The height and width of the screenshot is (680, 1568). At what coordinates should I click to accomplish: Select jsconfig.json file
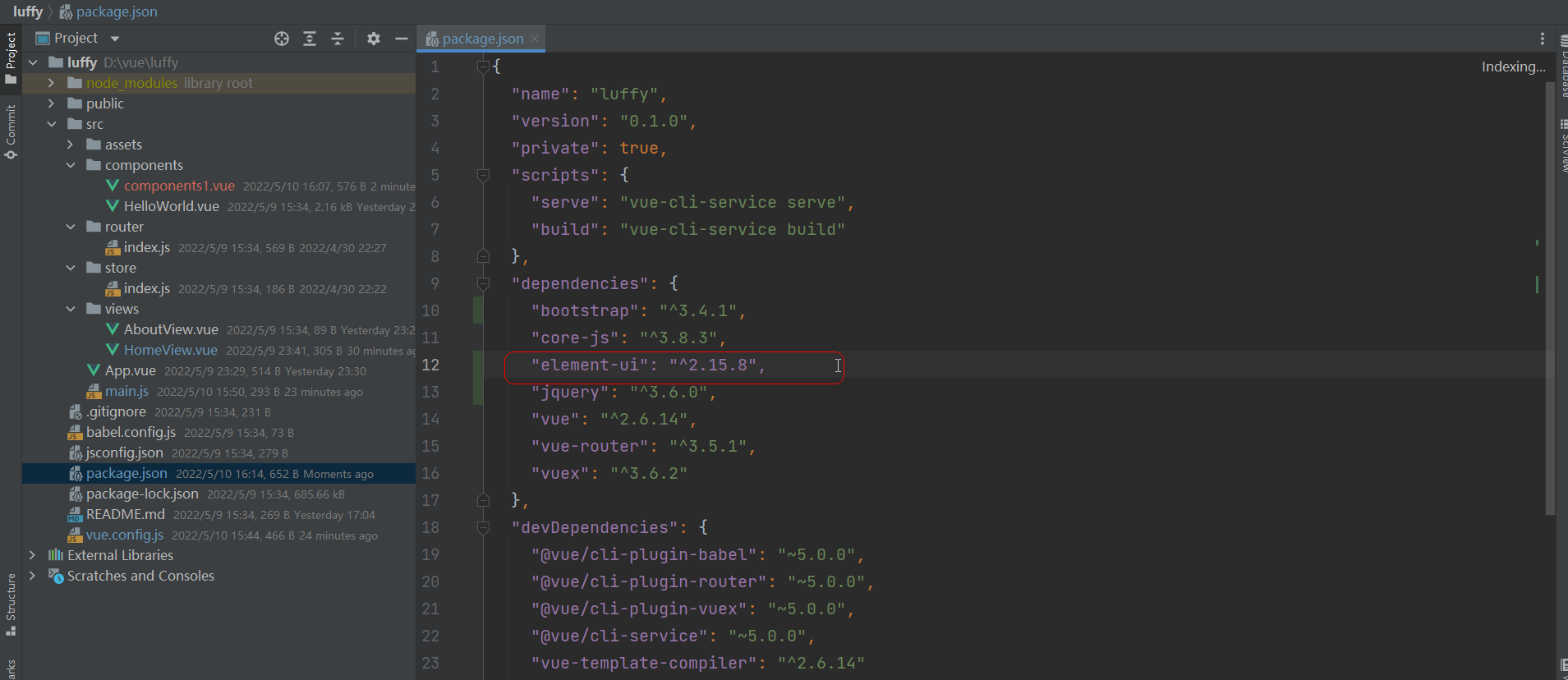(124, 453)
